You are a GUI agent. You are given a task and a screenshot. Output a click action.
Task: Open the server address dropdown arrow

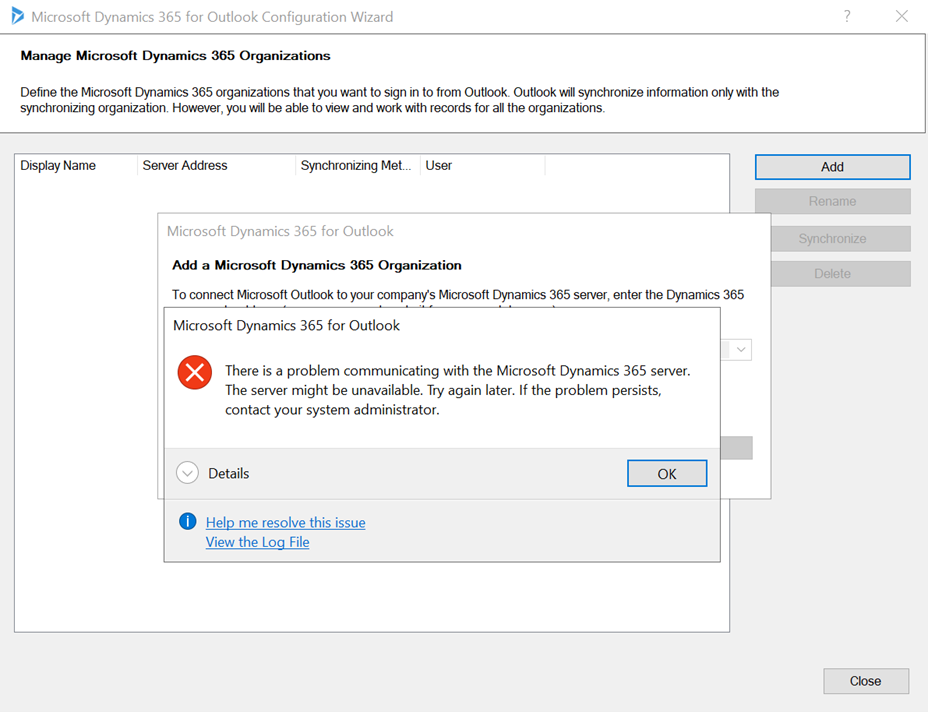(x=741, y=350)
